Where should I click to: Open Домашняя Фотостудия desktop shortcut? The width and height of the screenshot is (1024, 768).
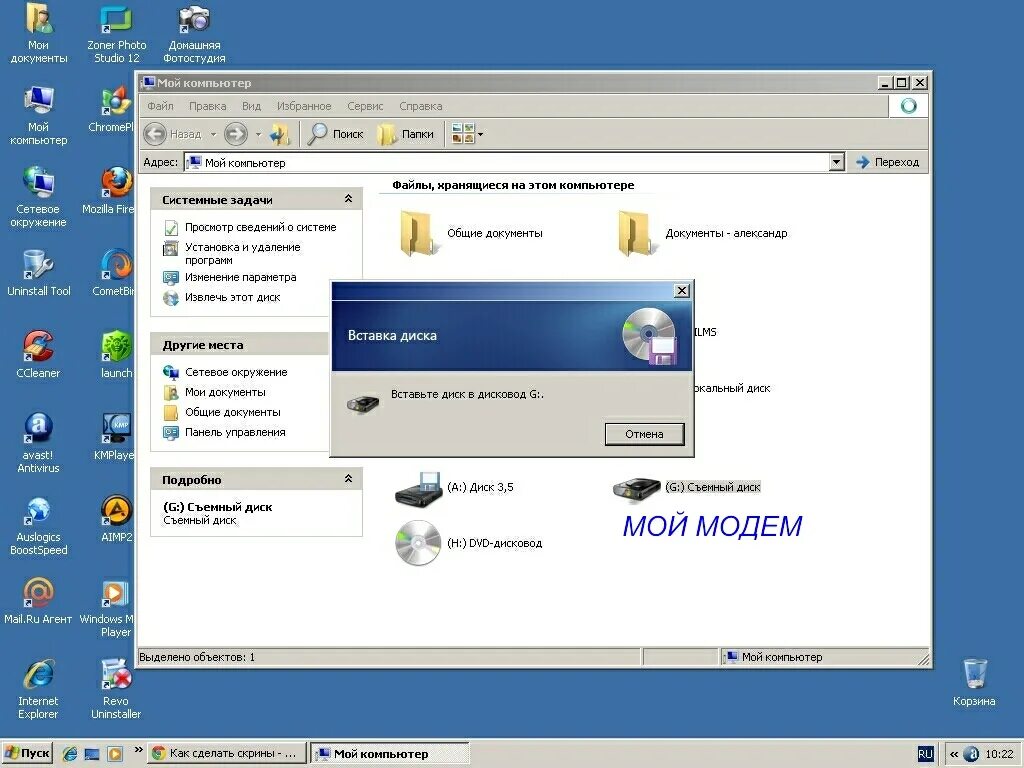[x=194, y=33]
